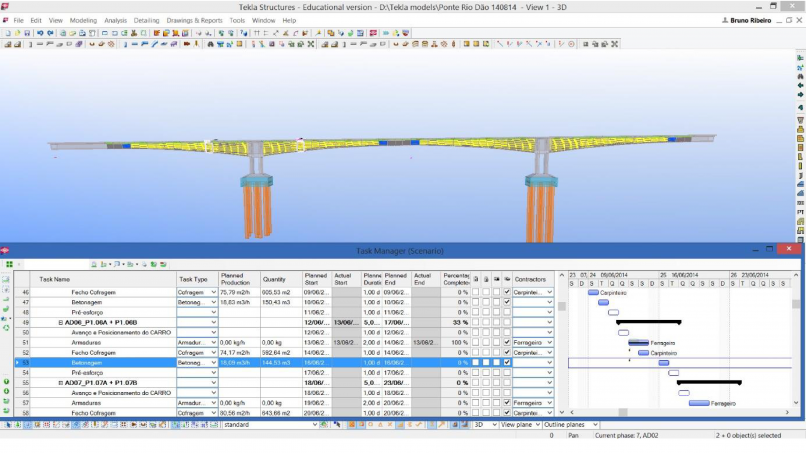
Task: Click the New model icon in toolbar
Action: click(x=6, y=33)
